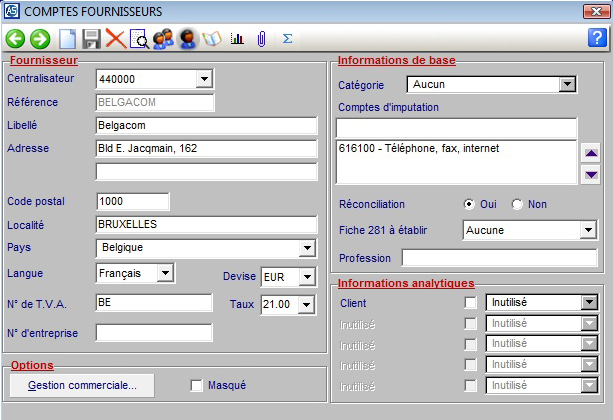The height and width of the screenshot is (420, 613).
Task: Click the Profession input field
Action: tap(500, 258)
